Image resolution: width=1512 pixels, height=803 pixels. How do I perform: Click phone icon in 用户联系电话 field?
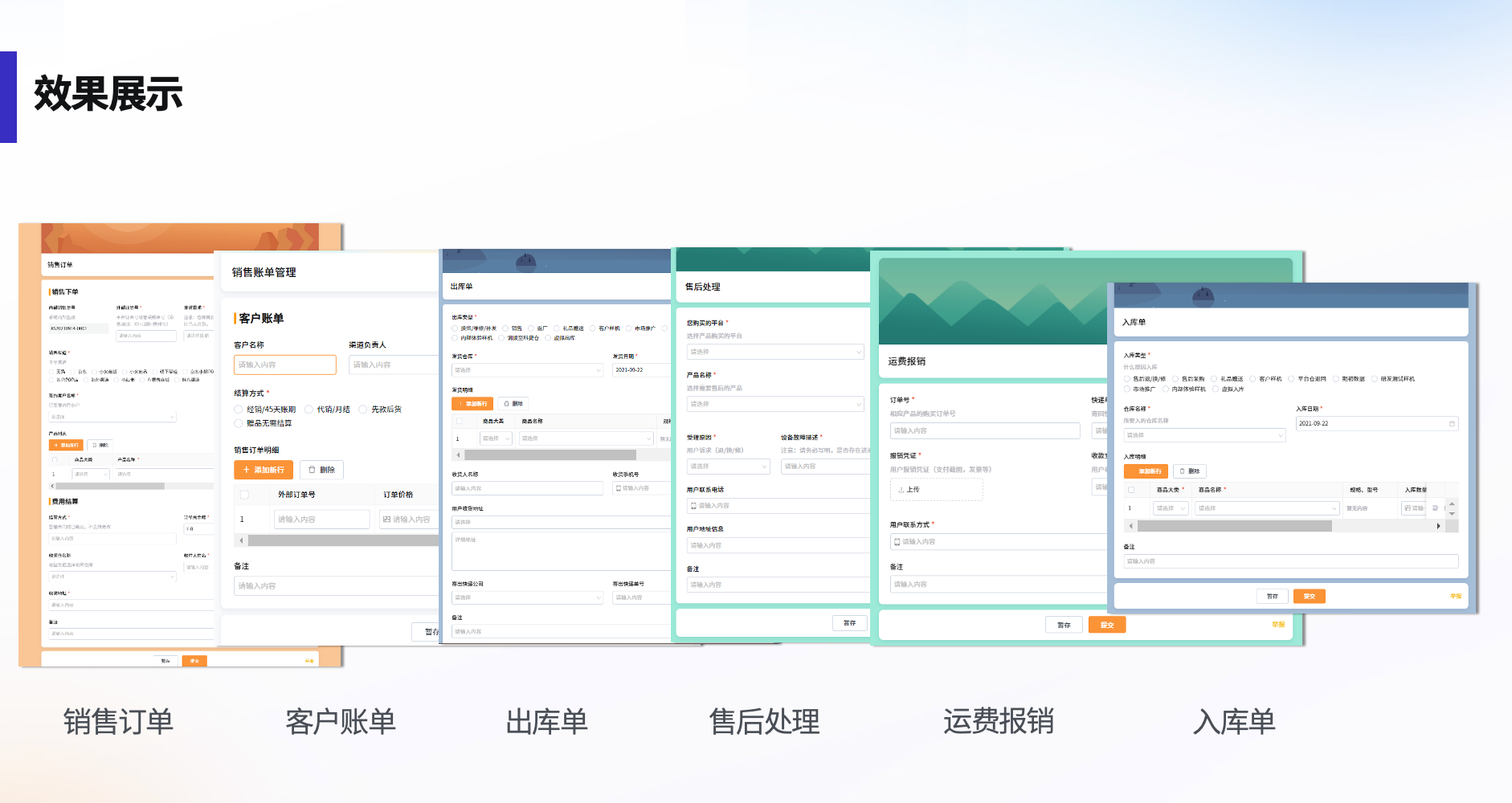(x=693, y=506)
